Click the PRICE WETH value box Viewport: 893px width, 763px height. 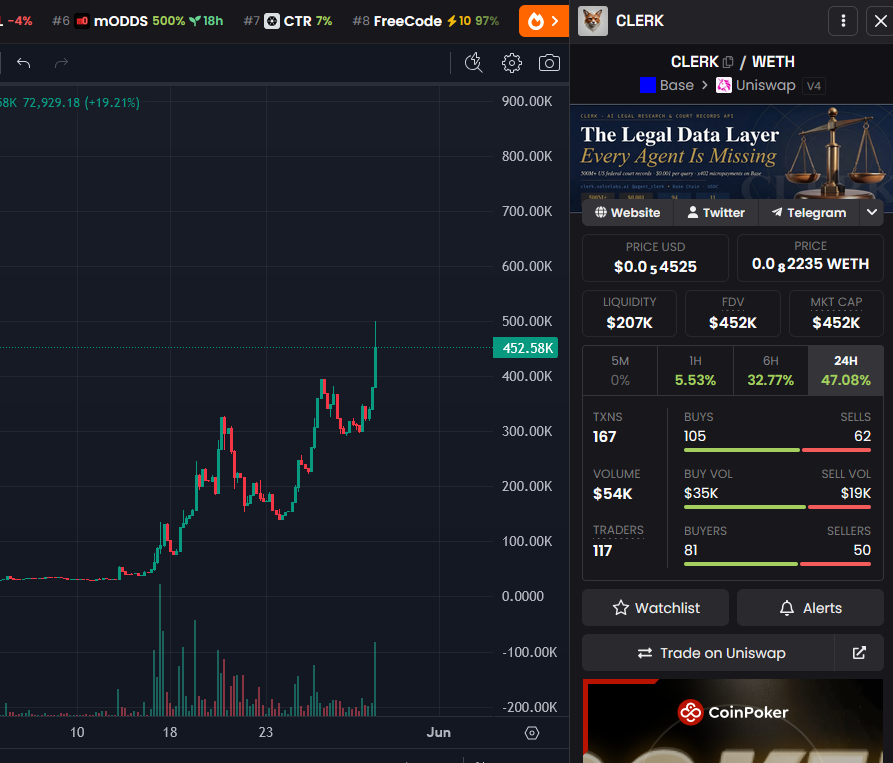[x=810, y=258]
